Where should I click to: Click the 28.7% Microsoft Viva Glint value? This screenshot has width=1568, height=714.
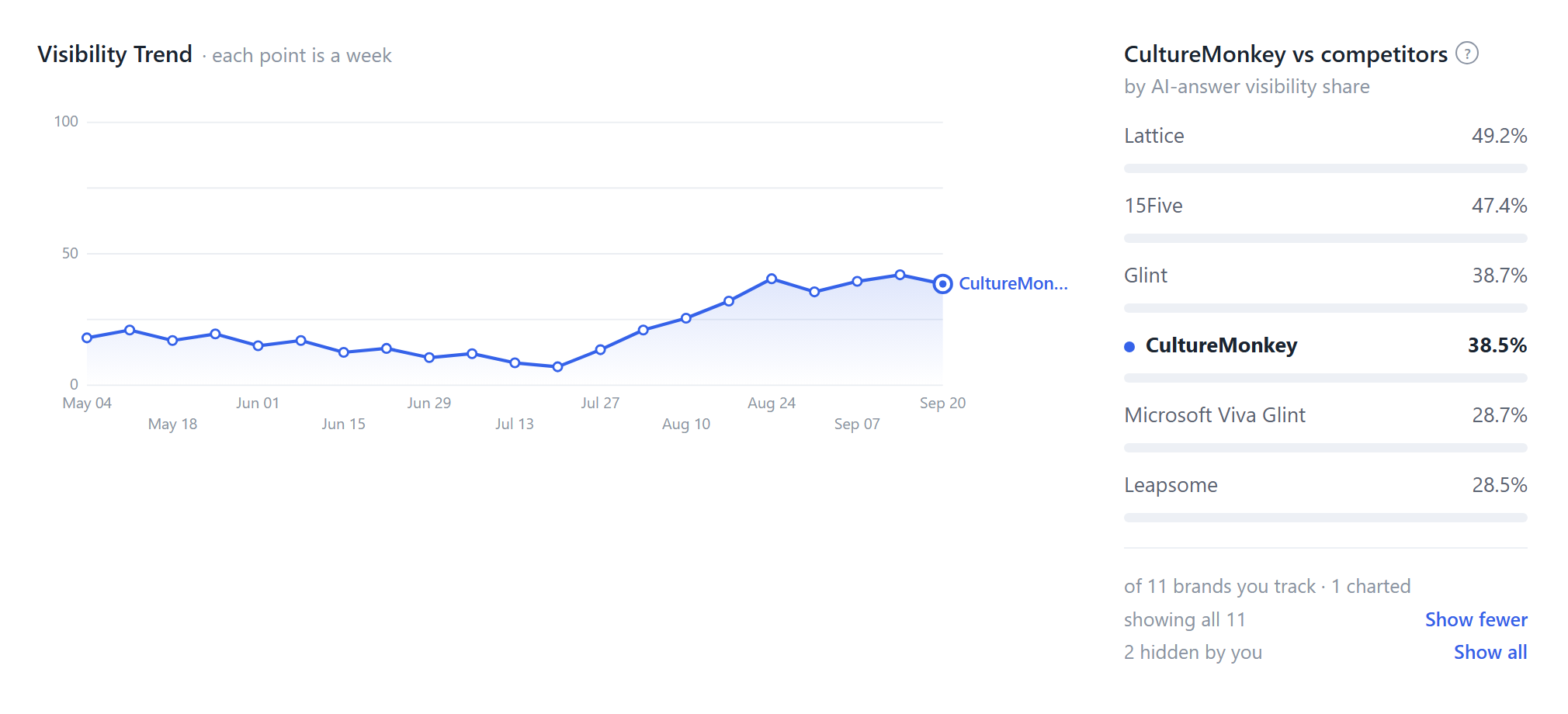(1499, 415)
